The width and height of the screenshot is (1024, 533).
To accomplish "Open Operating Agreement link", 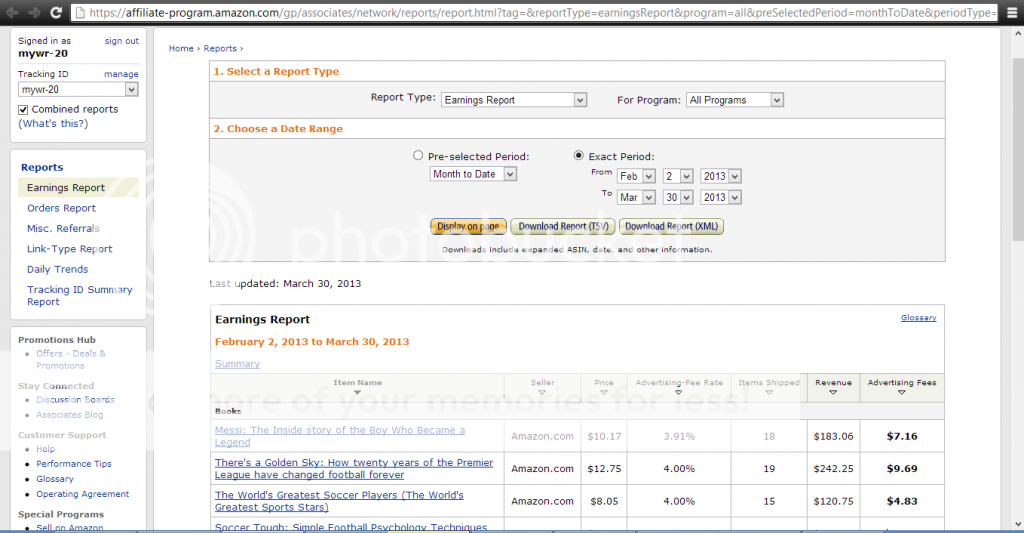I will (x=82, y=494).
